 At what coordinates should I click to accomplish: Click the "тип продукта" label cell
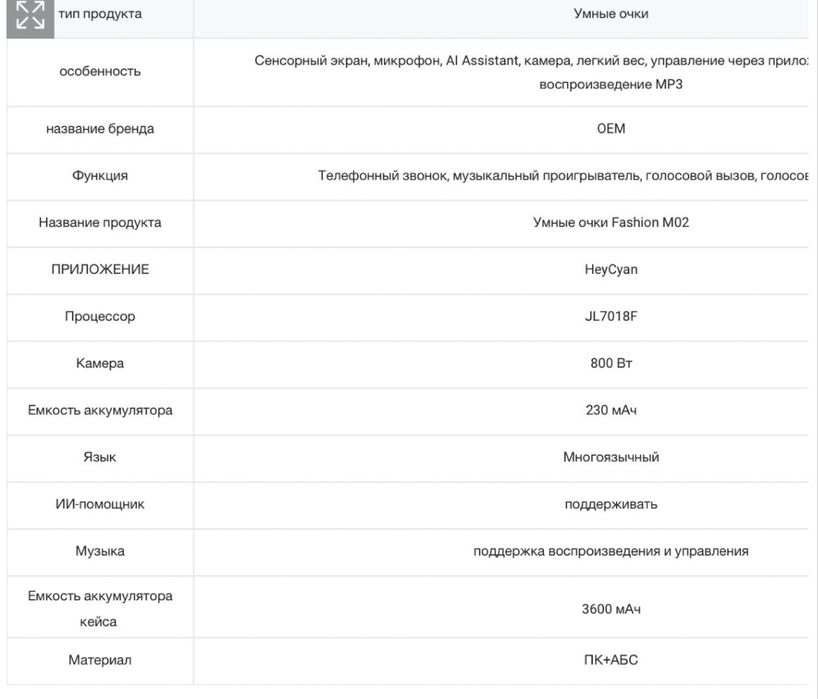[x=100, y=14]
